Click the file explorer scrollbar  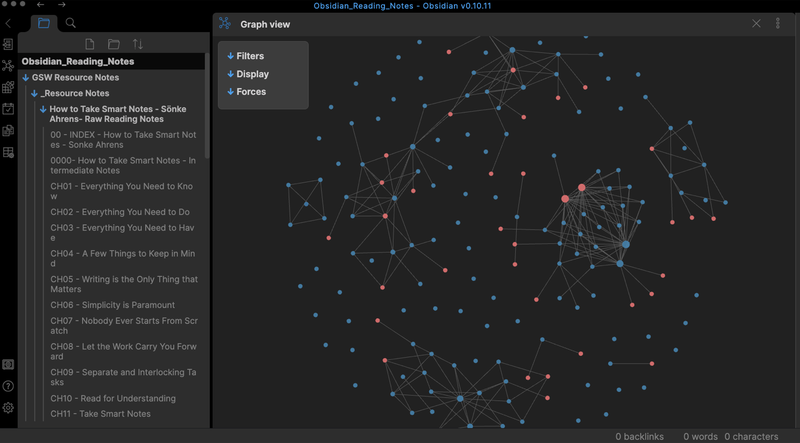tap(207, 106)
